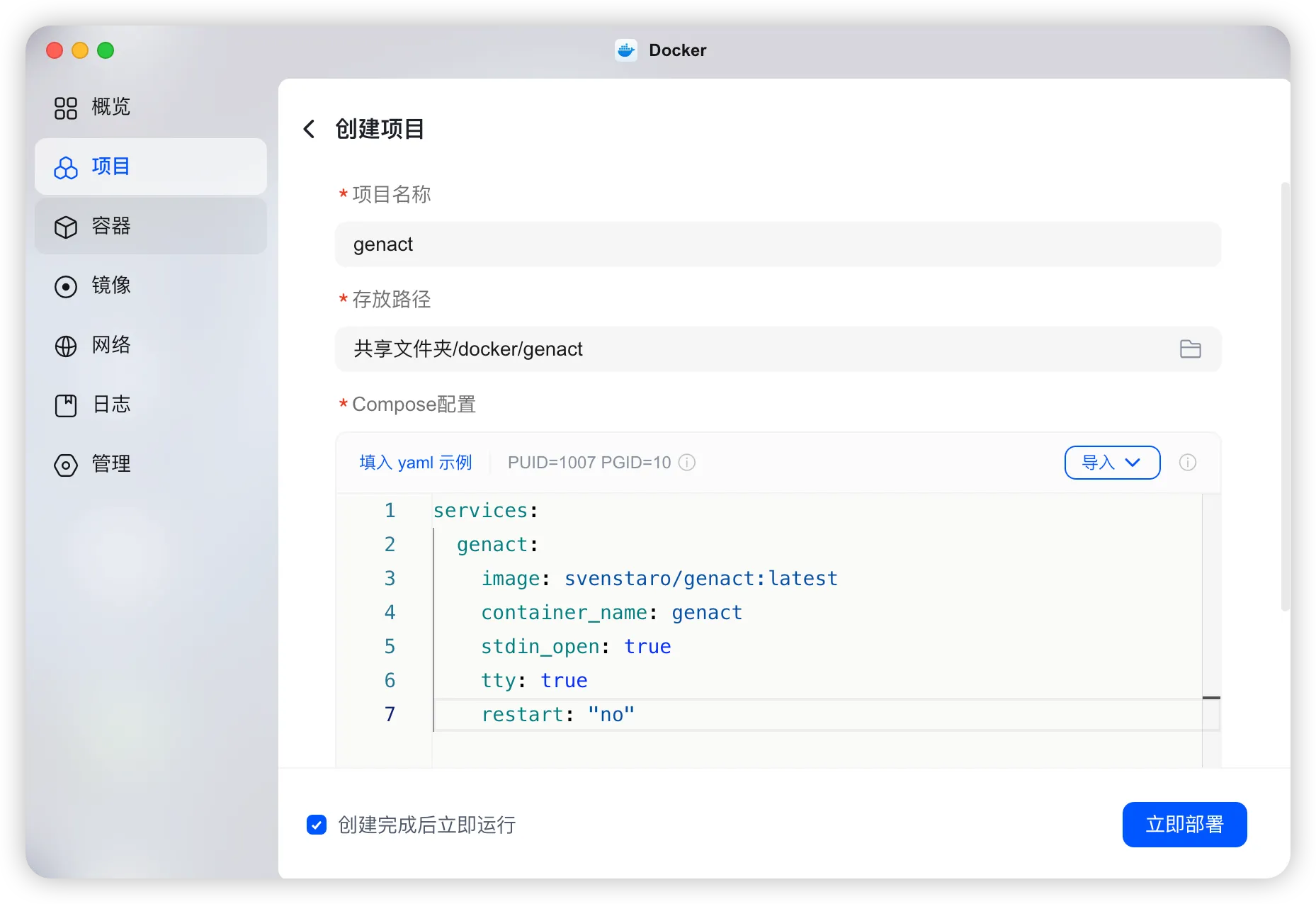The width and height of the screenshot is (1316, 904).
Task: Click the 管理 hexagon gear icon
Action: (66, 465)
